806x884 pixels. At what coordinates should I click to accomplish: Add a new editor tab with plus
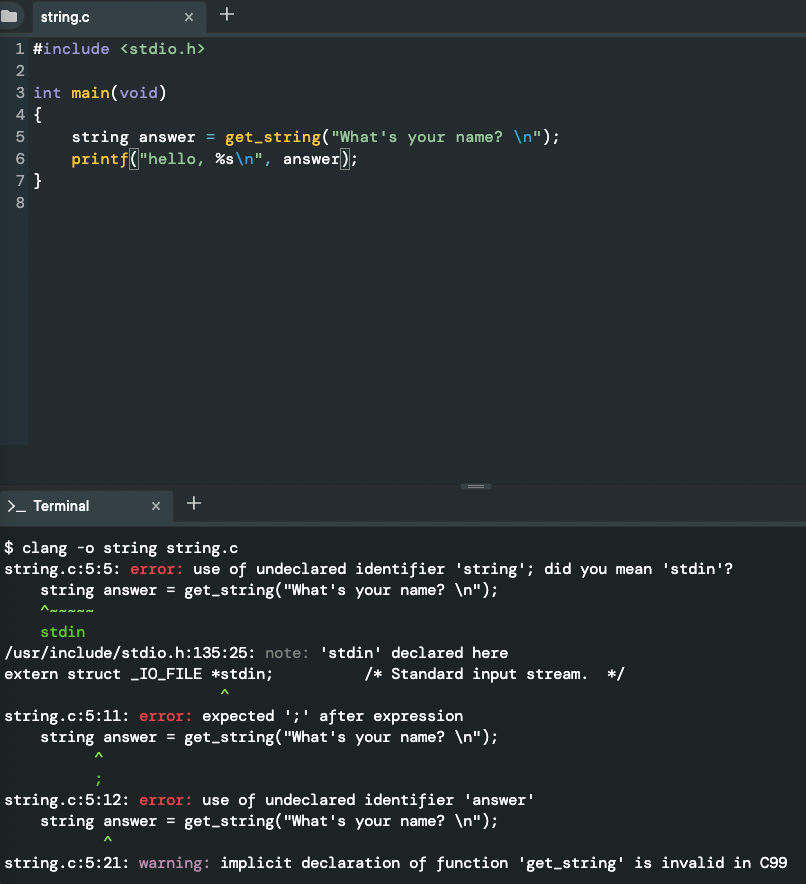[x=227, y=14]
